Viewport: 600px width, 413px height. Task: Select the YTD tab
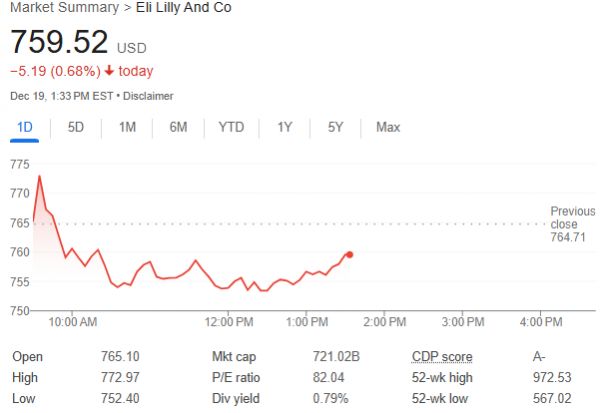point(231,127)
